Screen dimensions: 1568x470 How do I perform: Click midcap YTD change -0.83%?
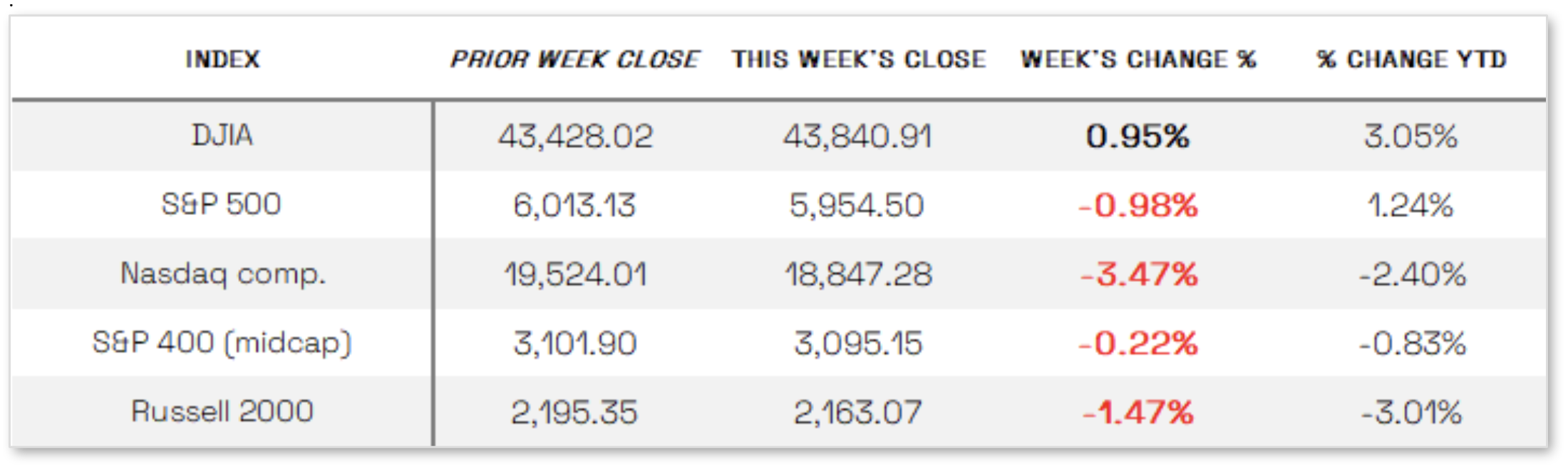(1412, 344)
